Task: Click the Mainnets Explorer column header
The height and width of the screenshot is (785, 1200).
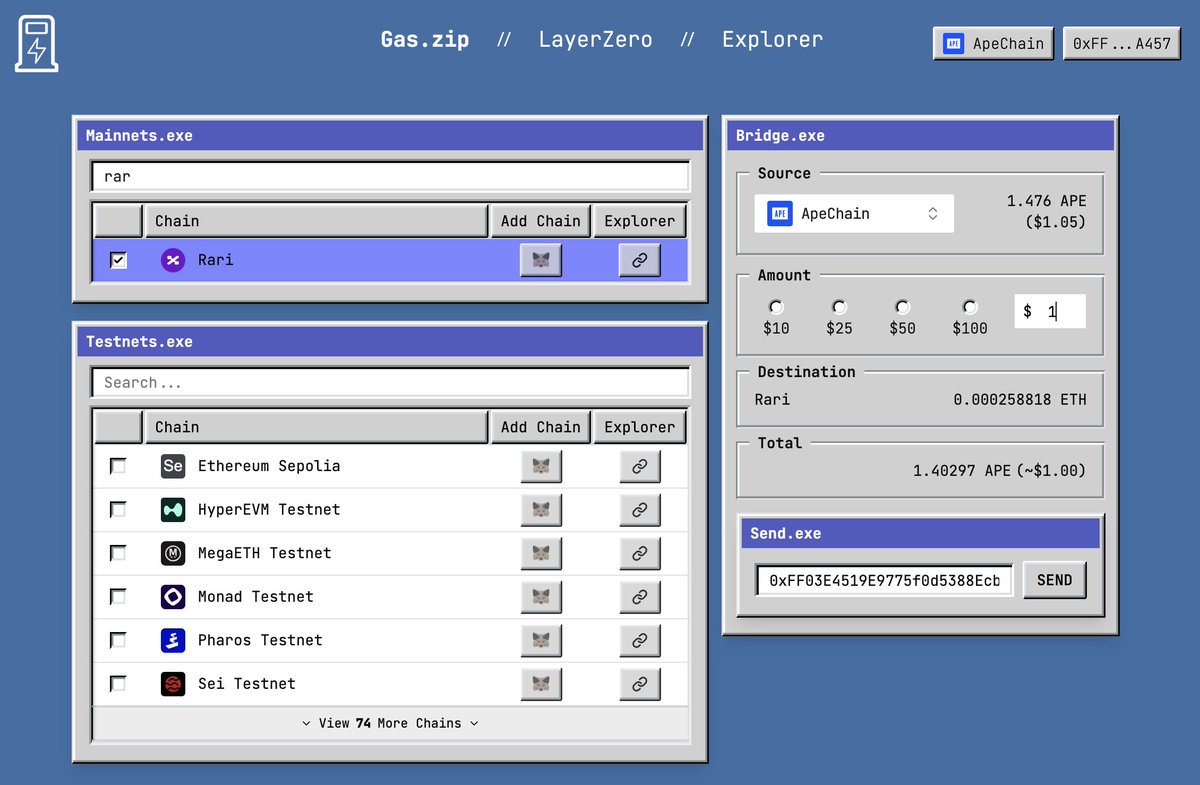Action: pos(640,221)
